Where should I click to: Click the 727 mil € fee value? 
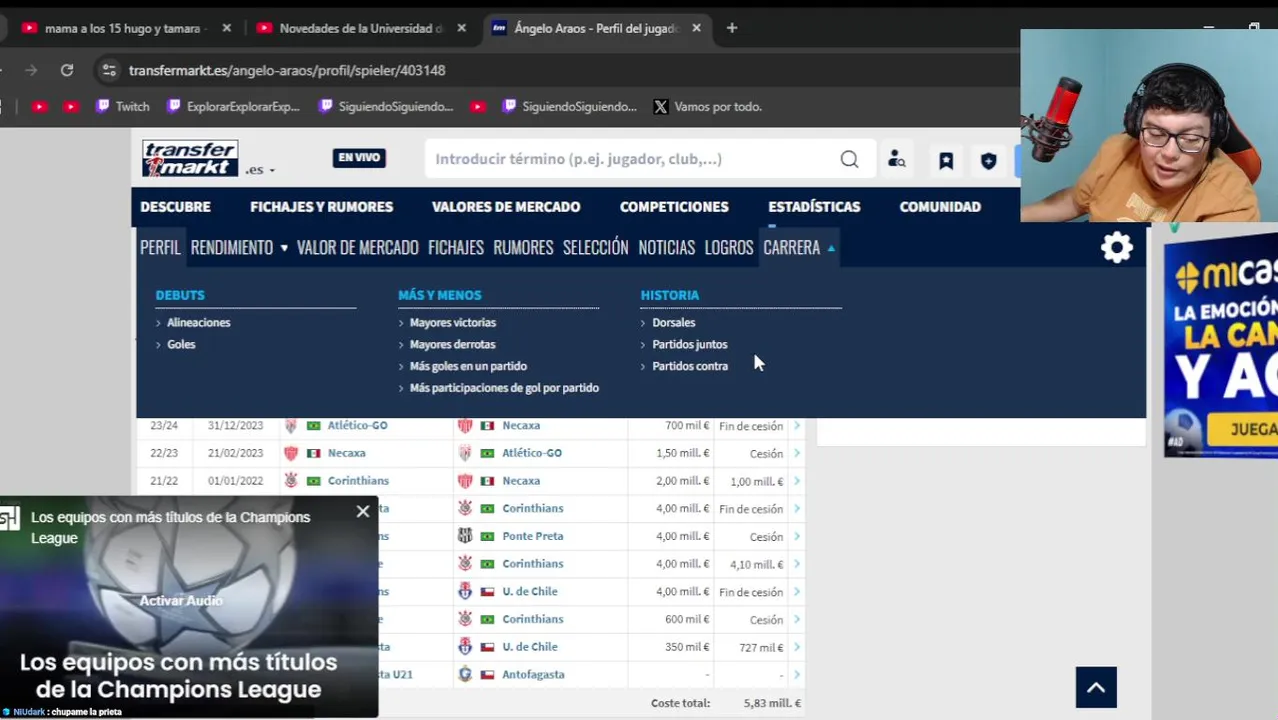click(x=761, y=647)
